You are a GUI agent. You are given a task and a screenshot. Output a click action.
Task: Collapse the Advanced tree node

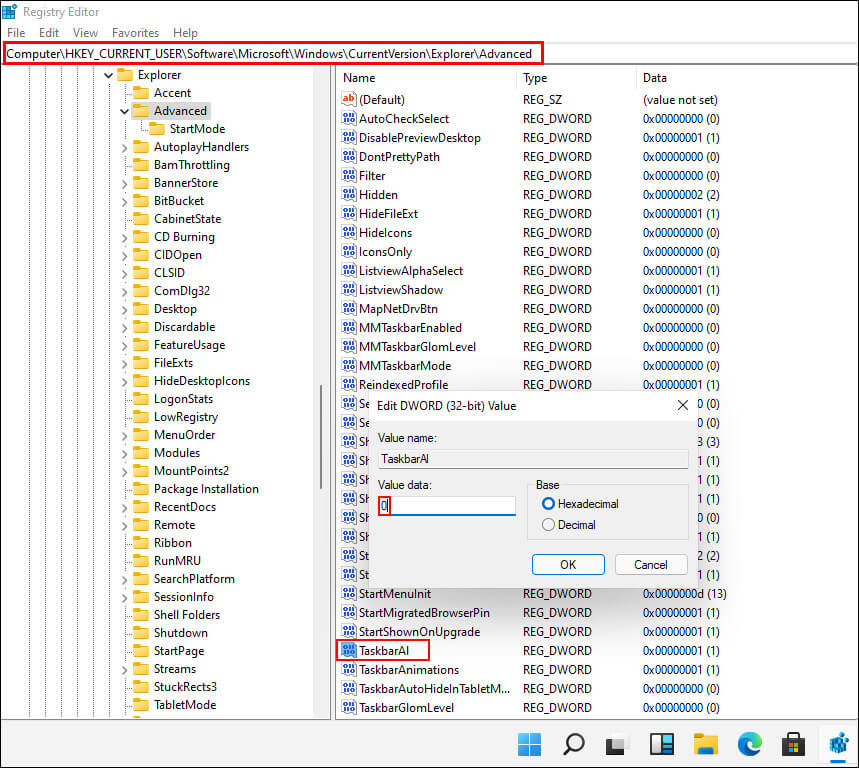[124, 111]
